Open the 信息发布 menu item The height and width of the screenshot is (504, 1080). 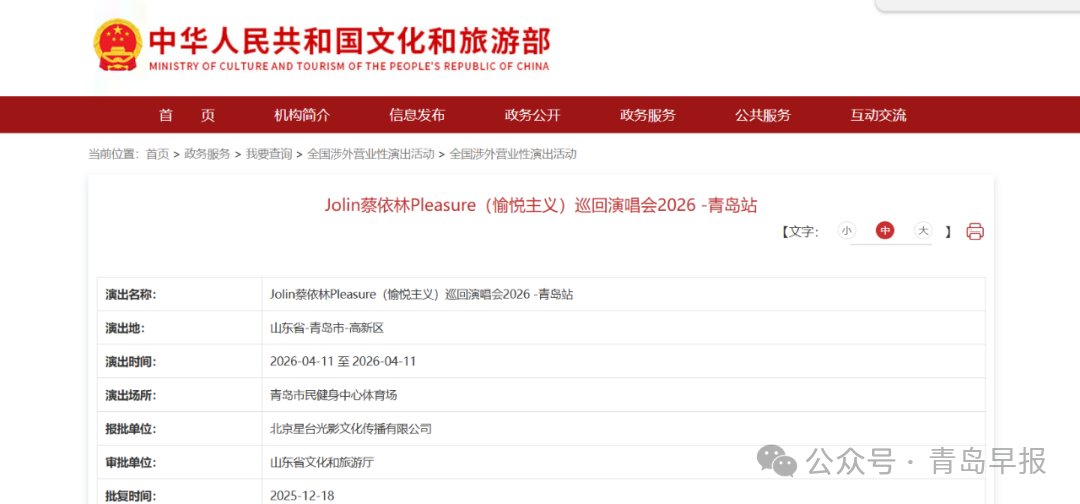[x=417, y=115]
